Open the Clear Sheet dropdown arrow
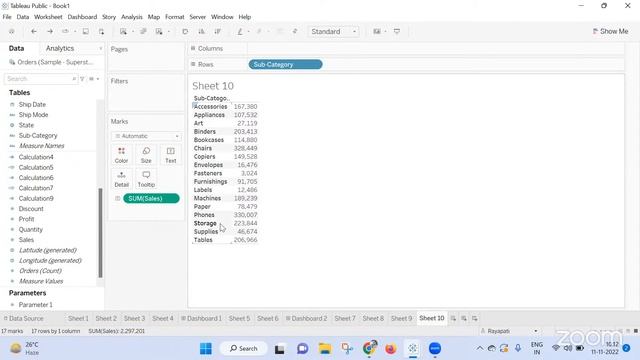 (x=169, y=31)
